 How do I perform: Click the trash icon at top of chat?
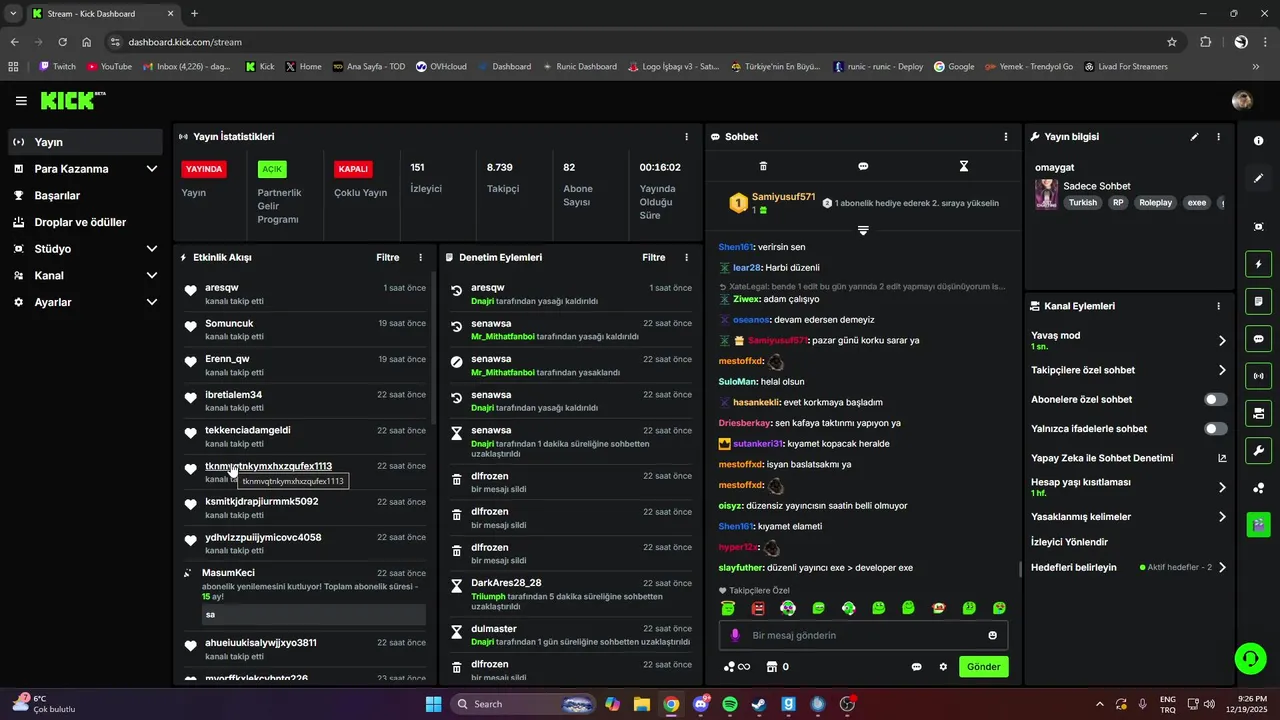point(763,166)
